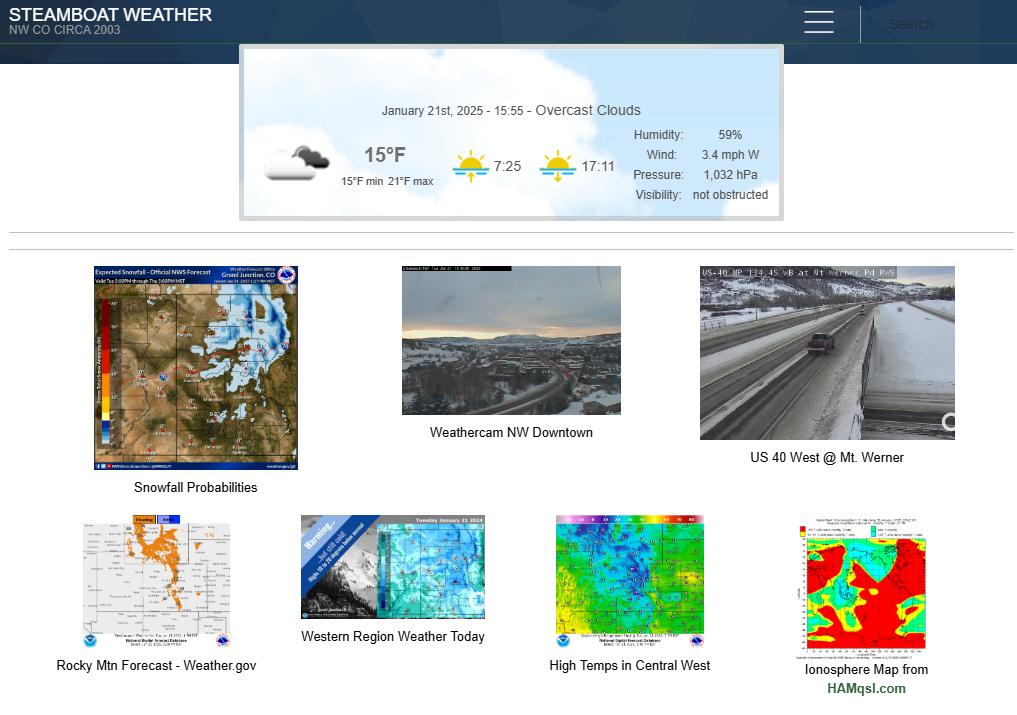Viewport: 1017px width, 715px height.
Task: Click the NOAA logo on Snowfall Probabilities map
Action: tap(286, 275)
